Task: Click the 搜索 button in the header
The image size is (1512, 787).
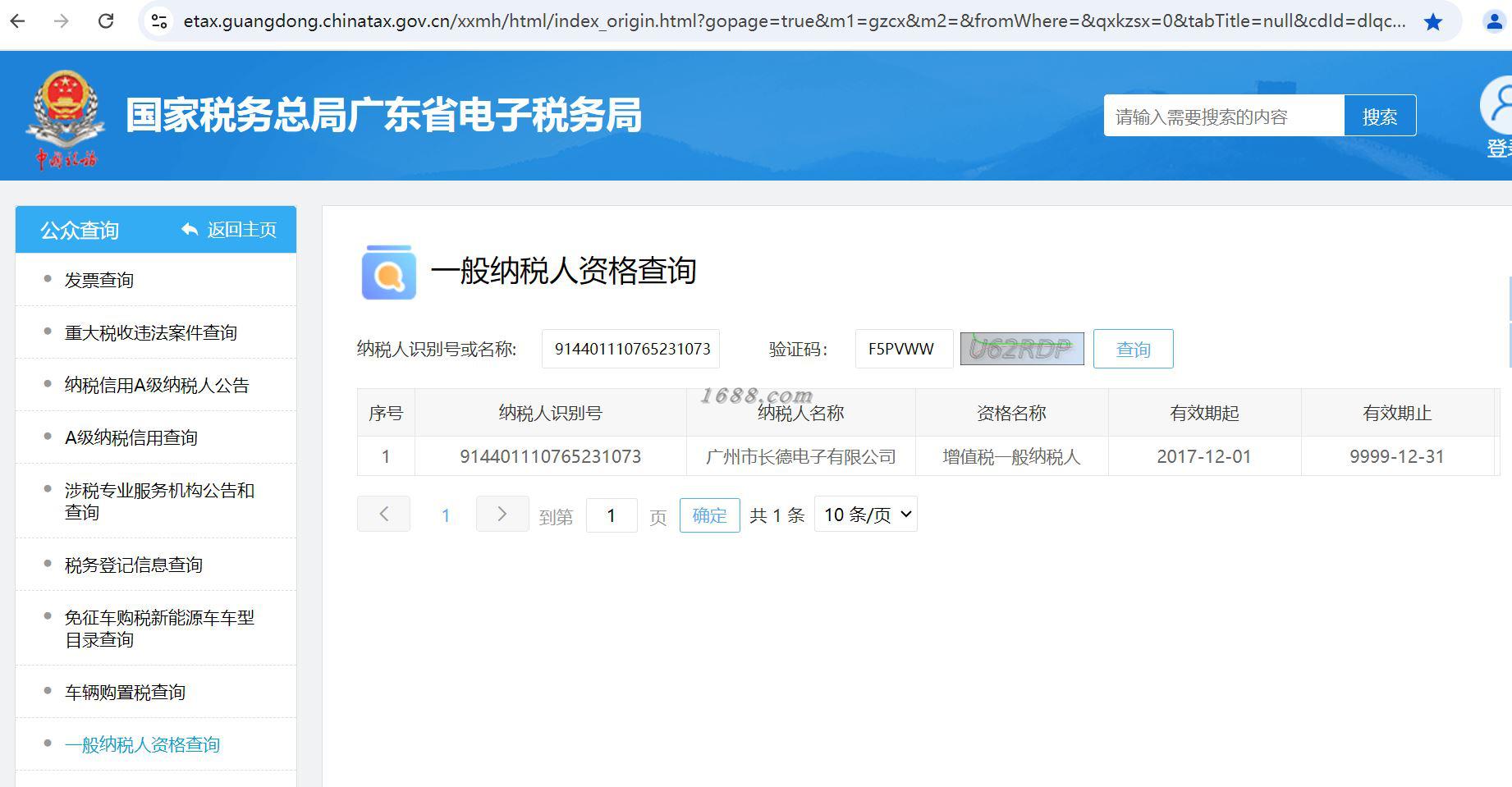Action: tap(1380, 116)
